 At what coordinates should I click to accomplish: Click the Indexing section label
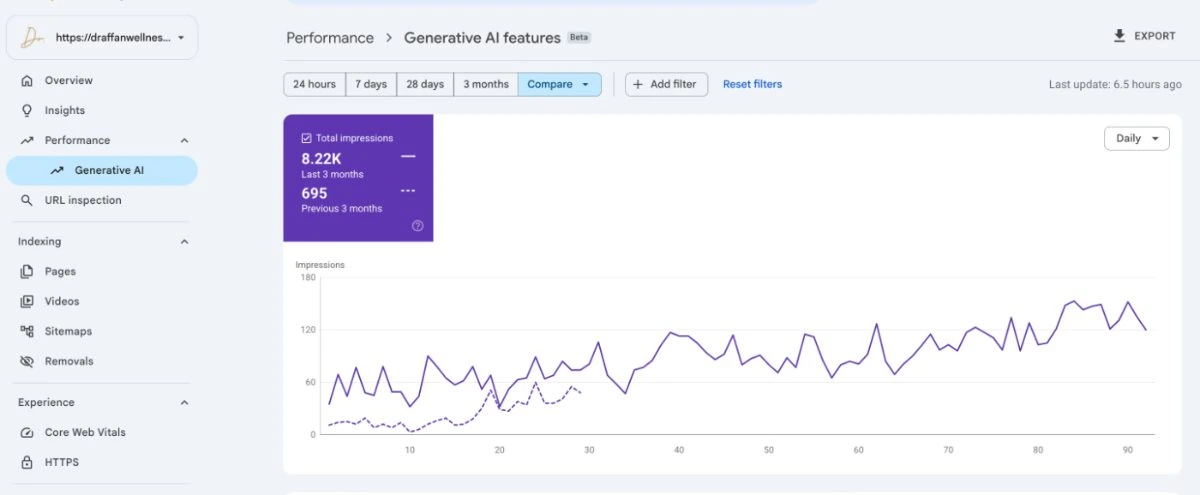coord(39,242)
